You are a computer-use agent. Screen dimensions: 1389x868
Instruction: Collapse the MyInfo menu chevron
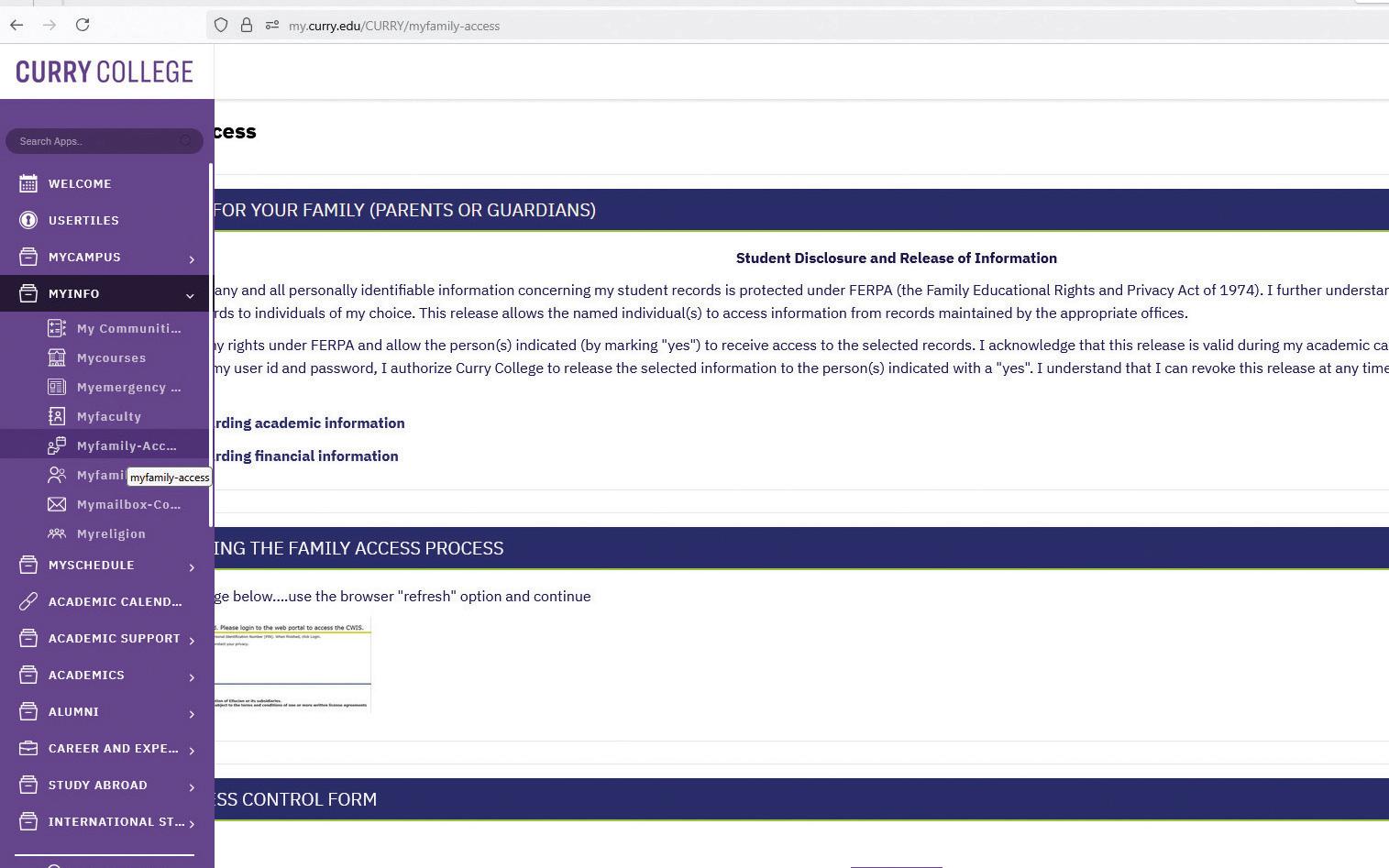click(190, 295)
